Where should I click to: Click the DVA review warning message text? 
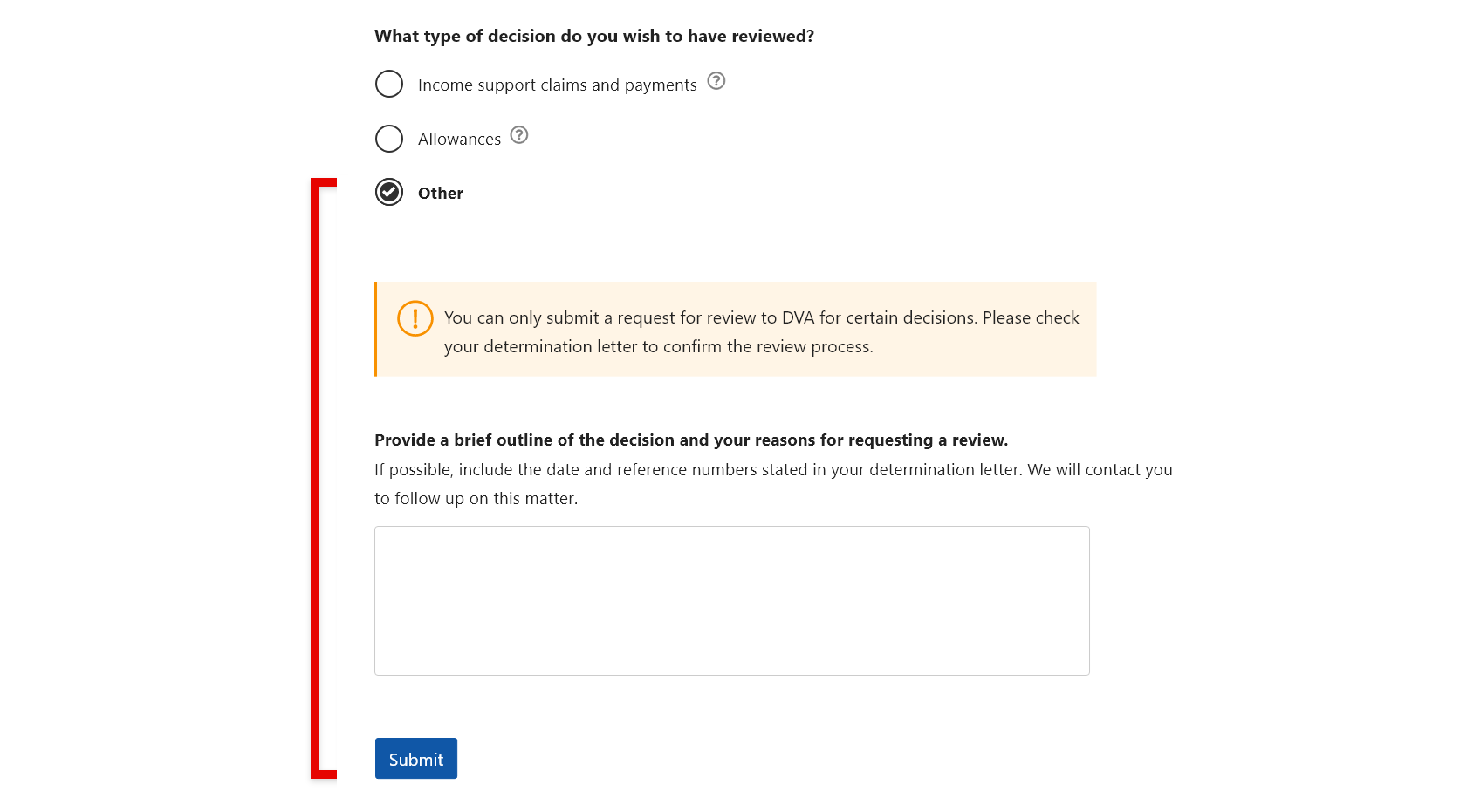762,332
